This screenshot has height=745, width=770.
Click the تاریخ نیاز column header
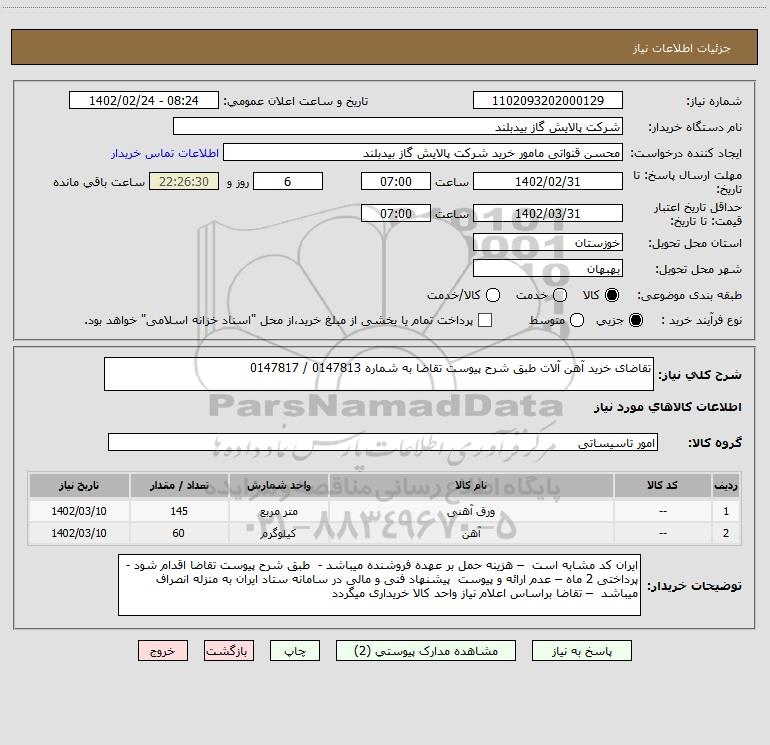pos(79,486)
